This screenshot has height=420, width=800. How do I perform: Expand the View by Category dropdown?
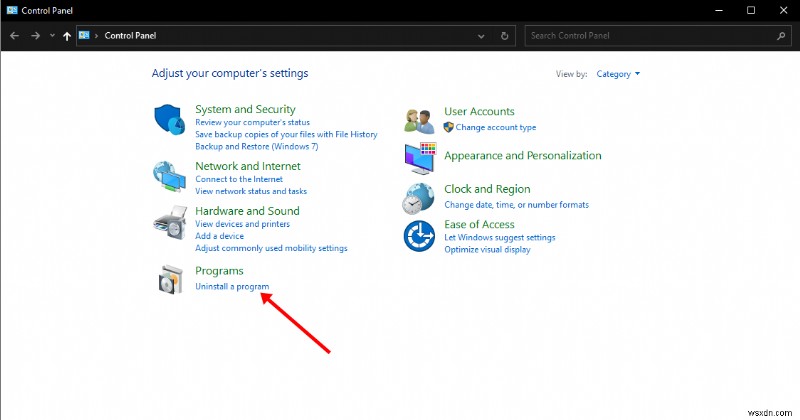pos(618,74)
